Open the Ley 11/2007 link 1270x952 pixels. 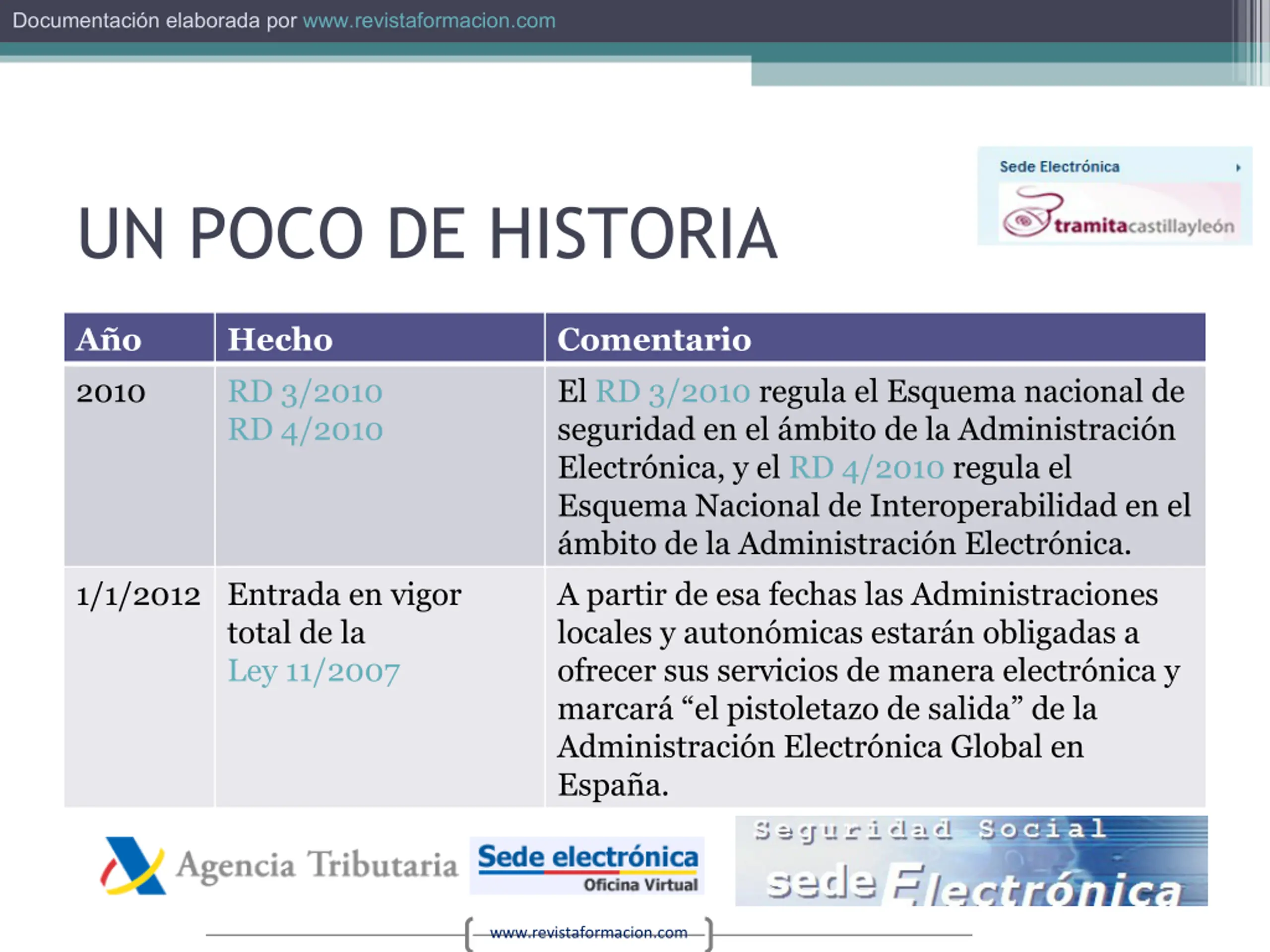click(x=314, y=671)
